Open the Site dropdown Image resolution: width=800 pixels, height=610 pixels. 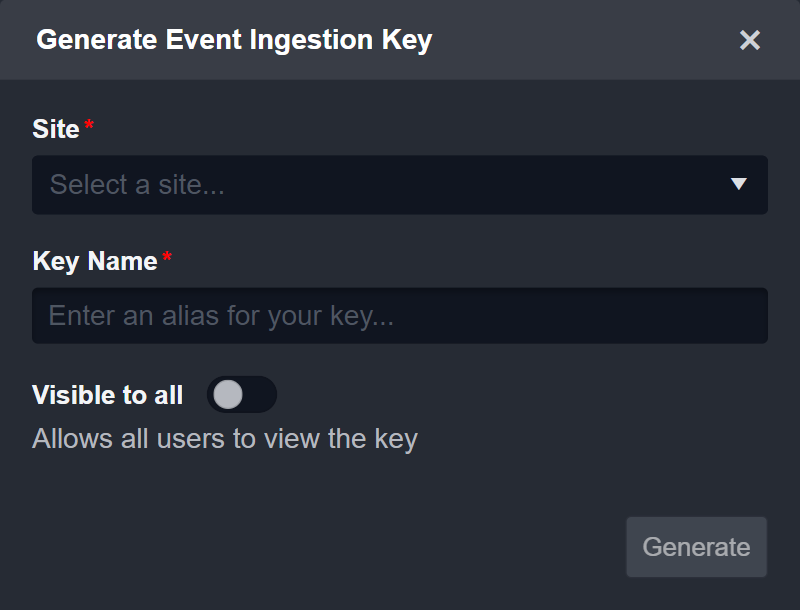[x=400, y=185]
